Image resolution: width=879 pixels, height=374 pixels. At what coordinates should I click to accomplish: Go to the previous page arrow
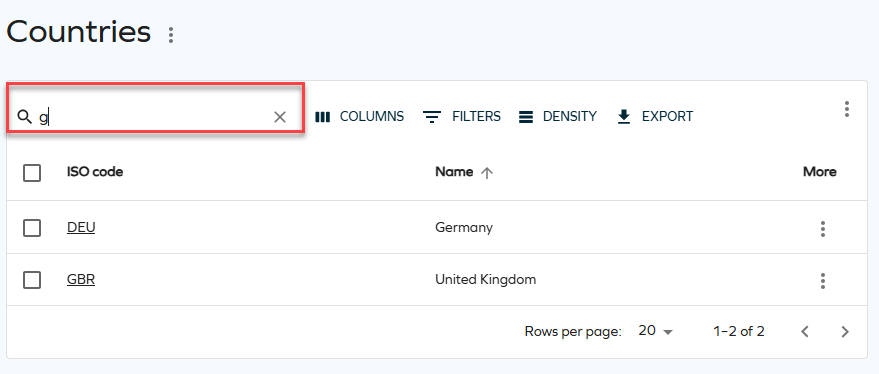(x=805, y=332)
